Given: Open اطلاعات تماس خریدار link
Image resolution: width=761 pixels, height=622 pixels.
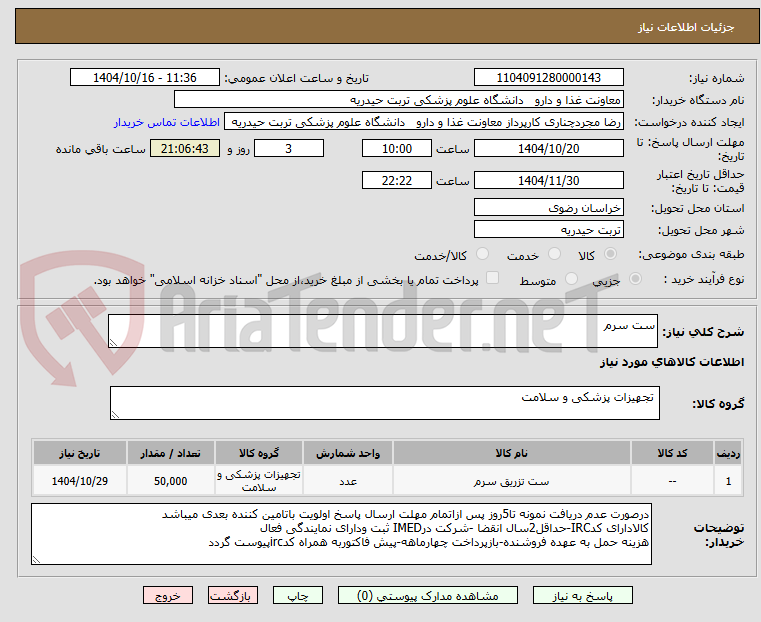Looking at the screenshot, I should (167, 122).
